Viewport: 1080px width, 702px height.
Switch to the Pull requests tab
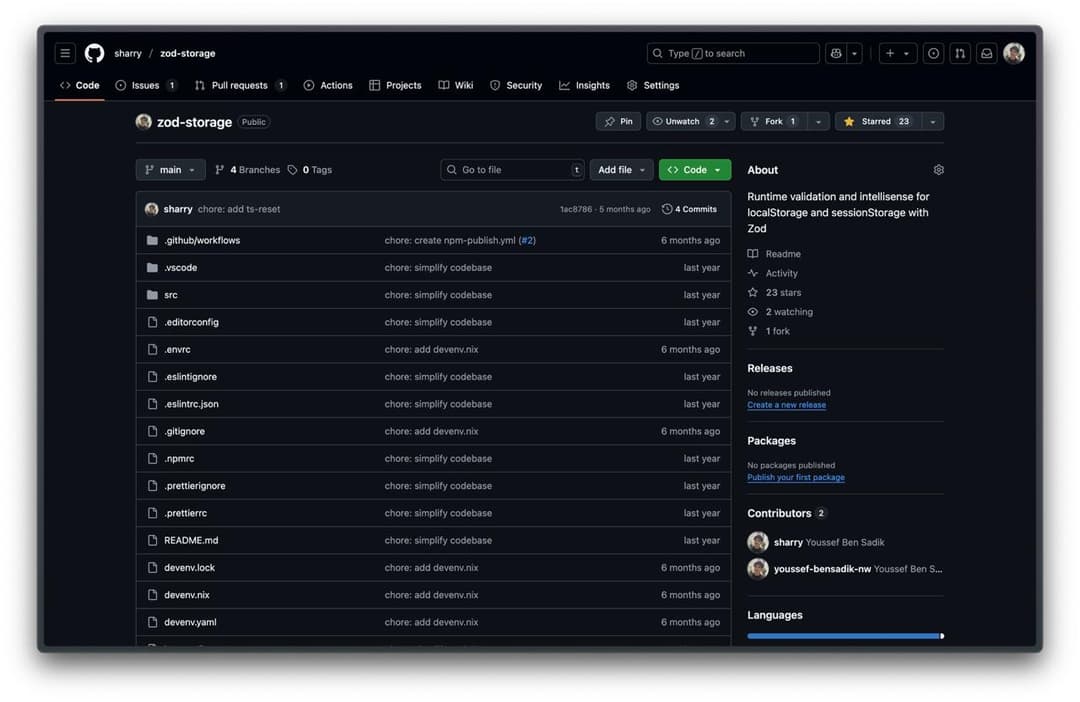(239, 86)
